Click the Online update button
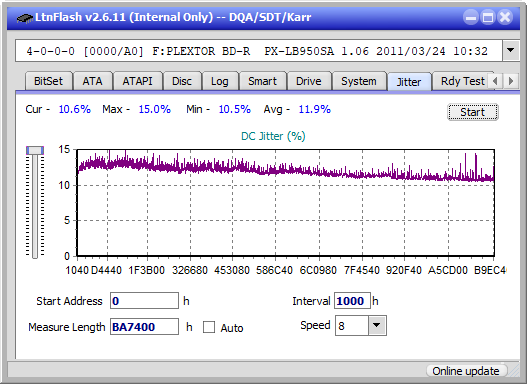Viewport: 527px width, 384px height. pyautogui.click(x=465, y=371)
